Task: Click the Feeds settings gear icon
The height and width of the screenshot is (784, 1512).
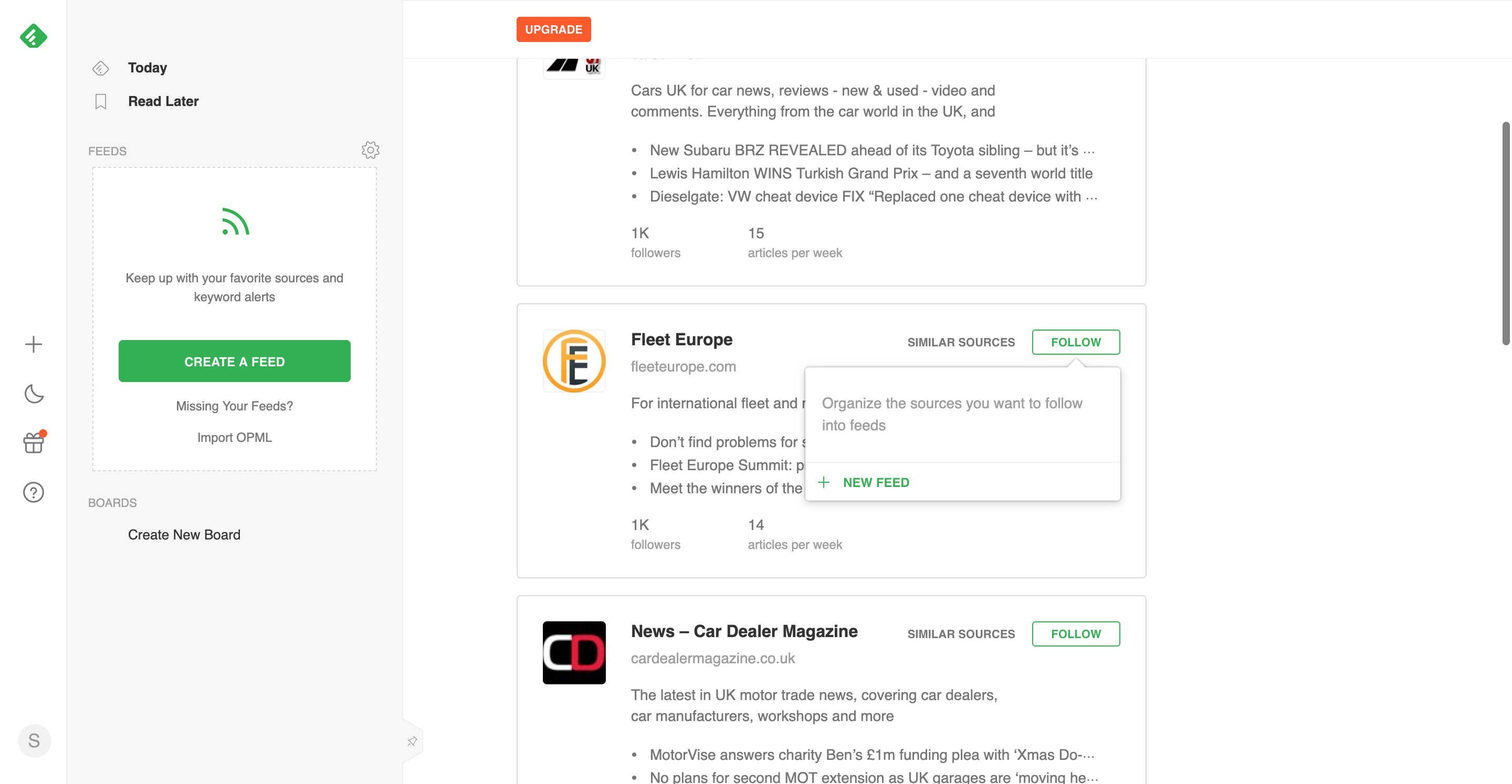Action: tap(370, 150)
